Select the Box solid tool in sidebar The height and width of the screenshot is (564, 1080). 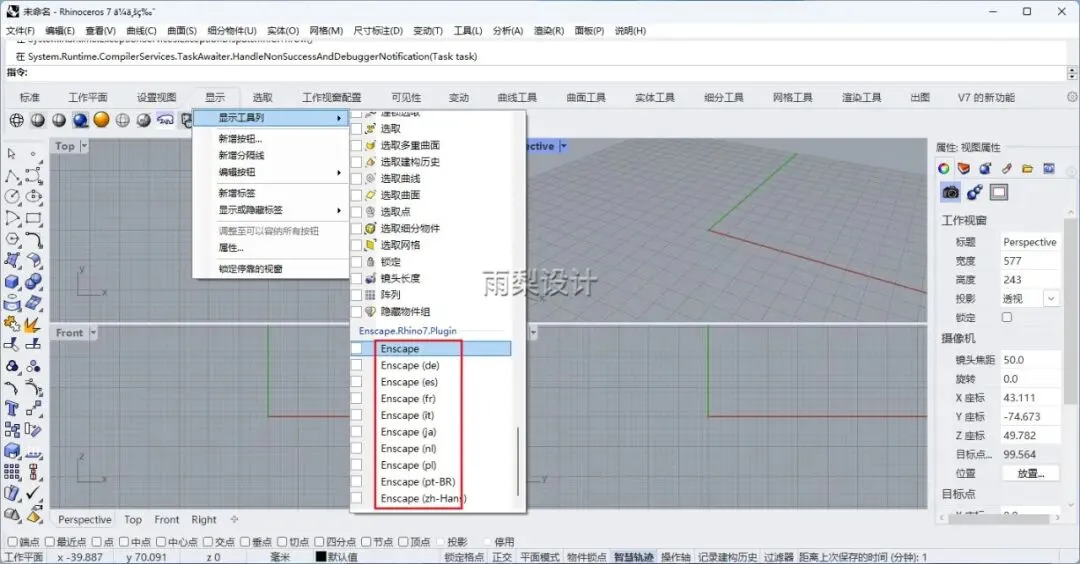click(x=12, y=282)
